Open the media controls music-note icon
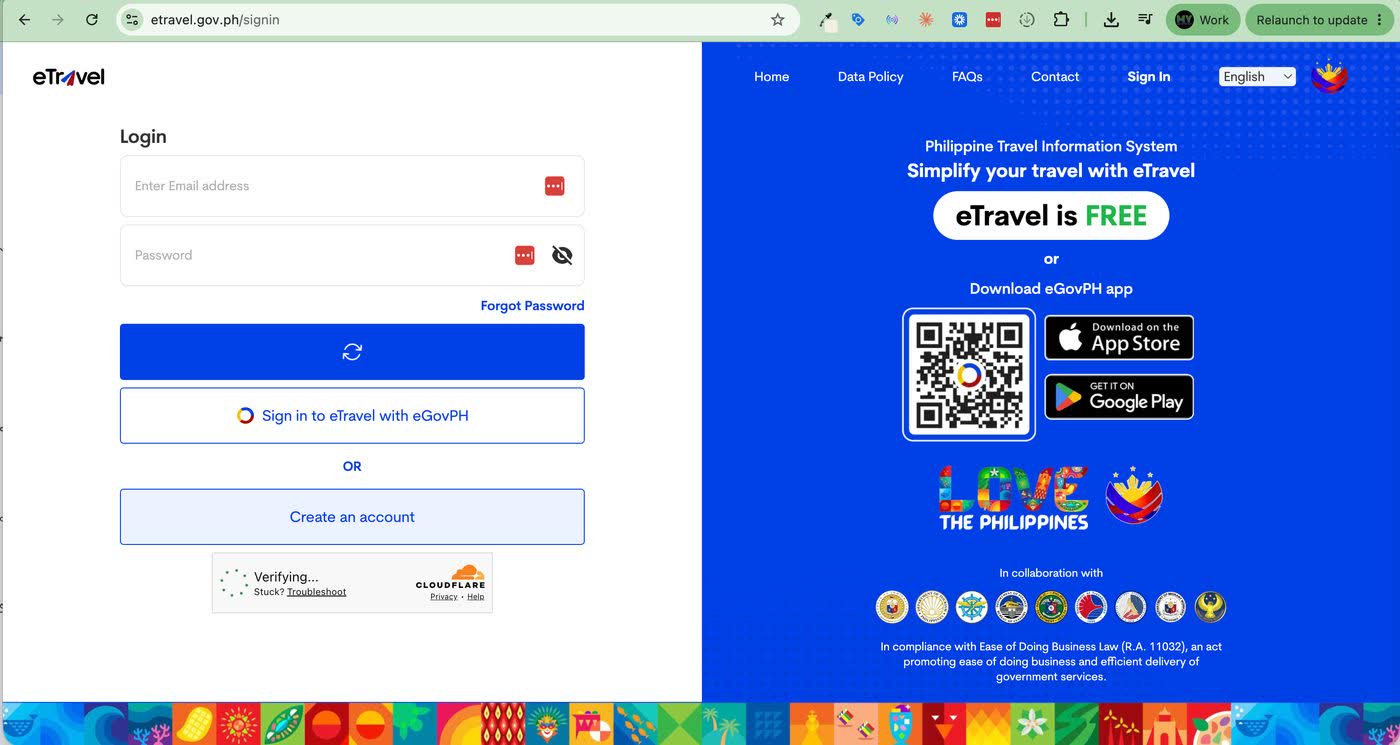The height and width of the screenshot is (745, 1400). coord(1145,20)
